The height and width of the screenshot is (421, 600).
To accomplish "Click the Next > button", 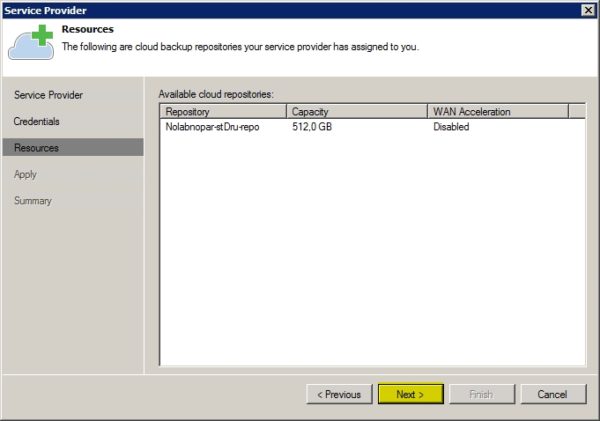I will [411, 394].
